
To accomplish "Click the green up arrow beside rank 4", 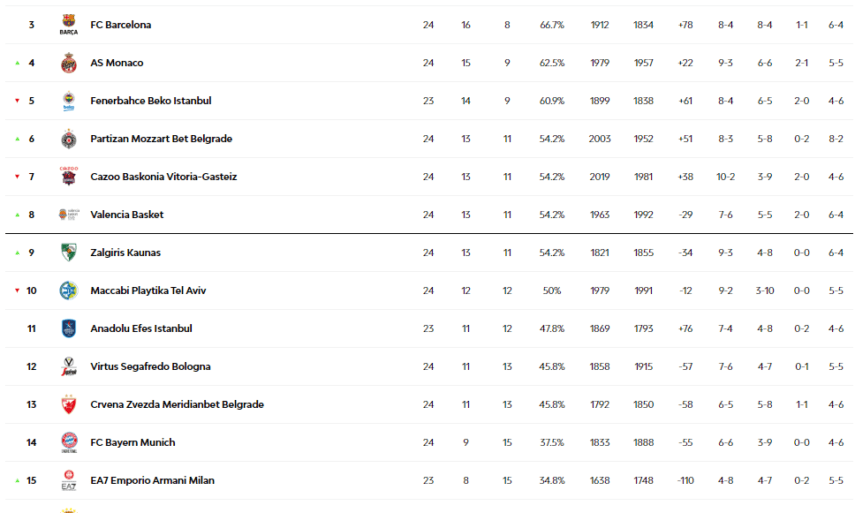I will click(x=17, y=63).
